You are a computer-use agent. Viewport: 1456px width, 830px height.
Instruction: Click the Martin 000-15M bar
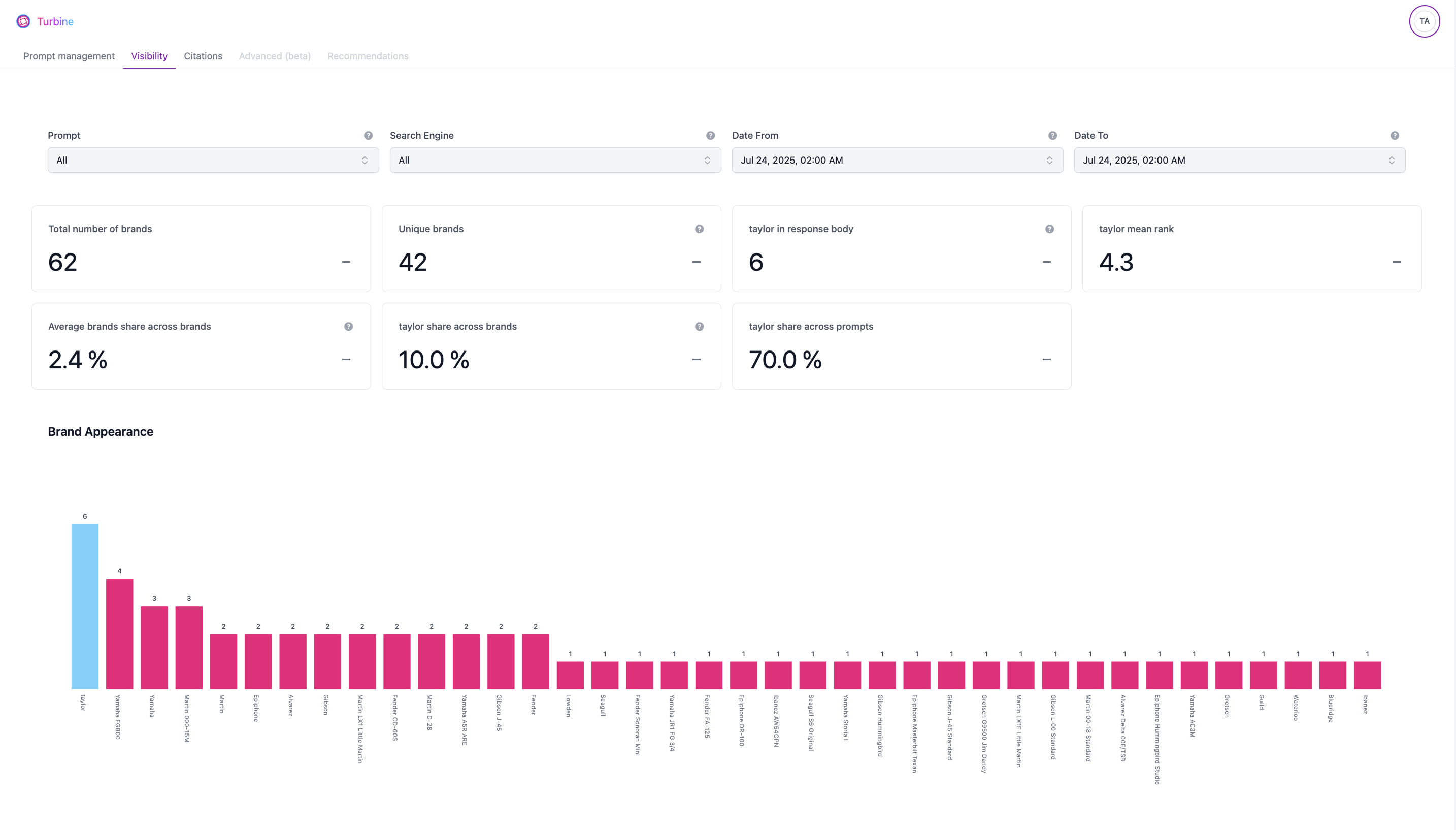(189, 648)
